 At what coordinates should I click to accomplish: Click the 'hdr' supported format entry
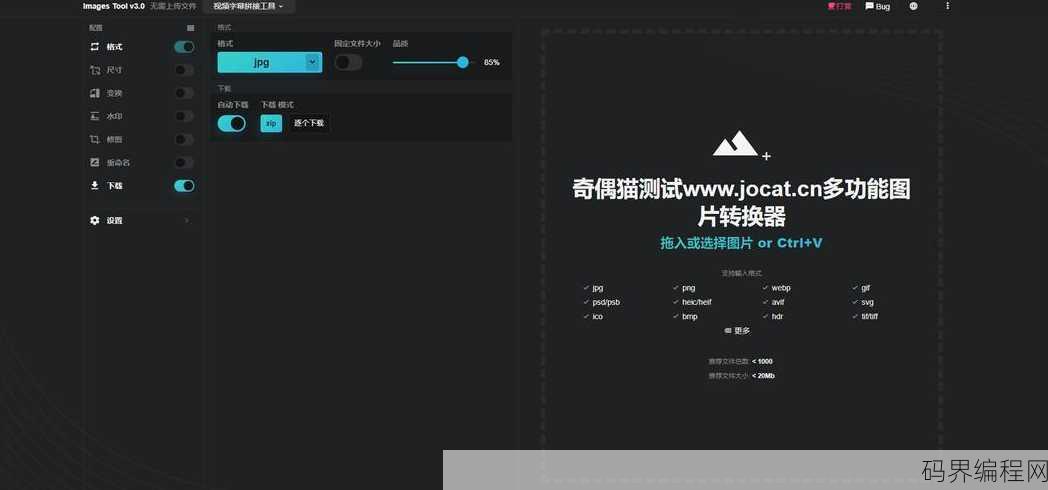click(x=777, y=316)
